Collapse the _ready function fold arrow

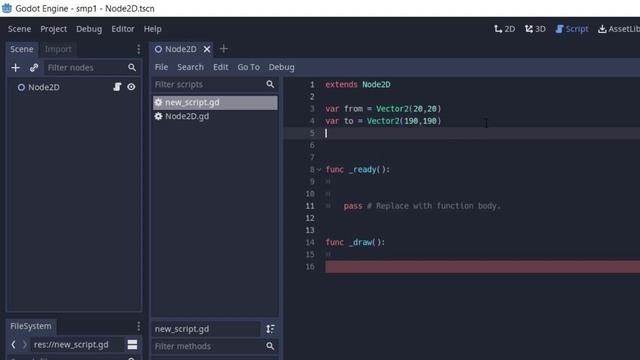pyautogui.click(x=319, y=169)
